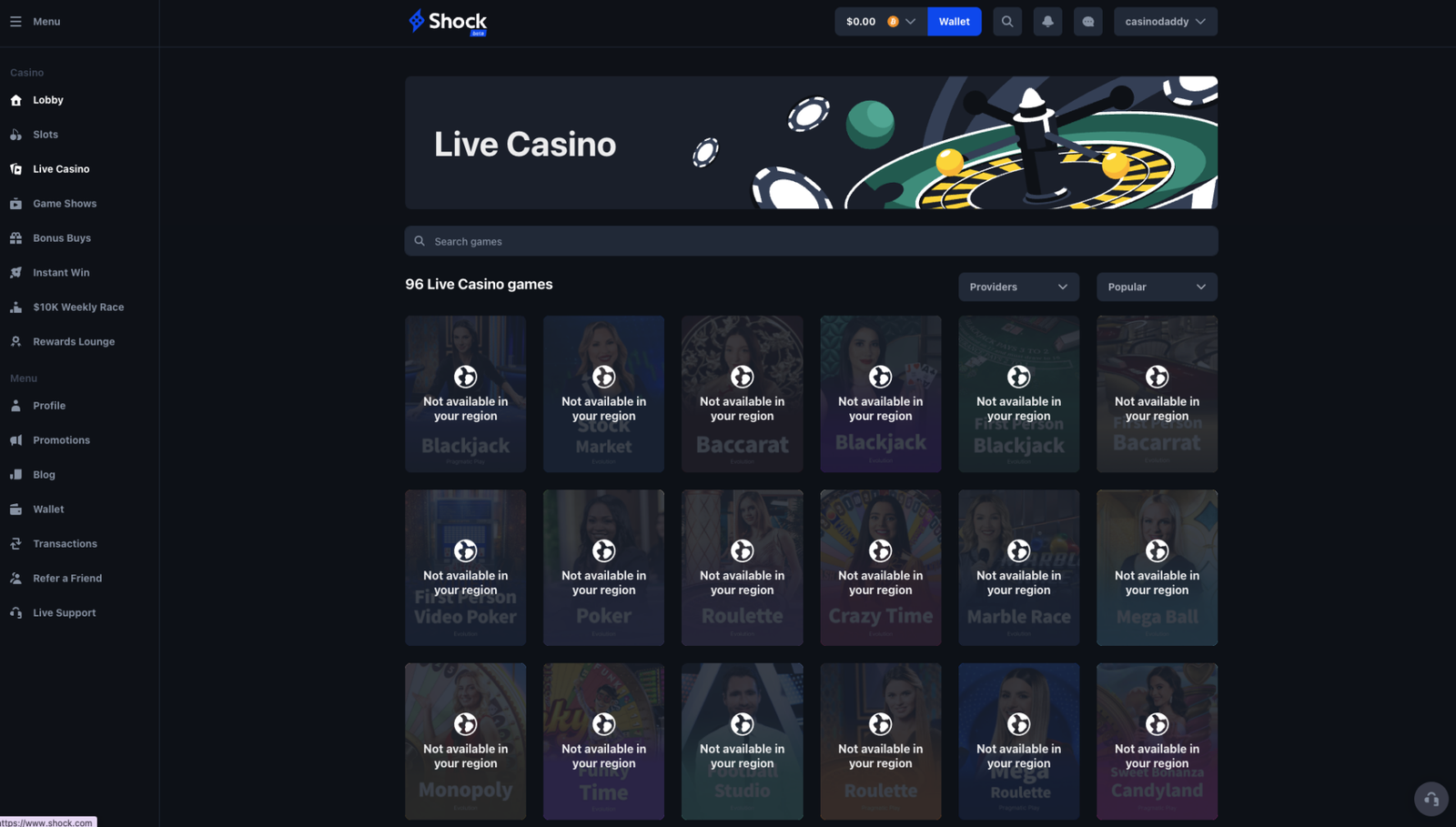Open the chat bubble icon
The height and width of the screenshot is (827, 1456).
(1087, 22)
